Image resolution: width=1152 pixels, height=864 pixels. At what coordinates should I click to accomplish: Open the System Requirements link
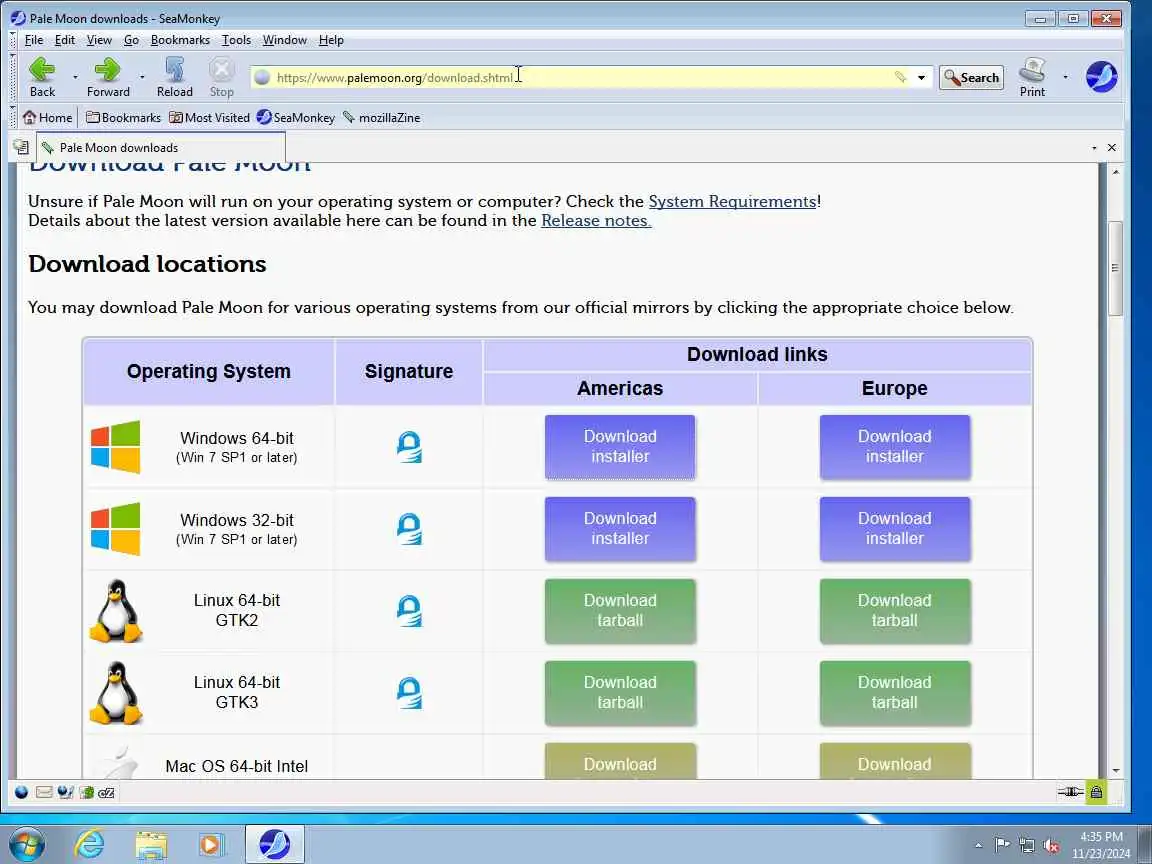coord(732,201)
